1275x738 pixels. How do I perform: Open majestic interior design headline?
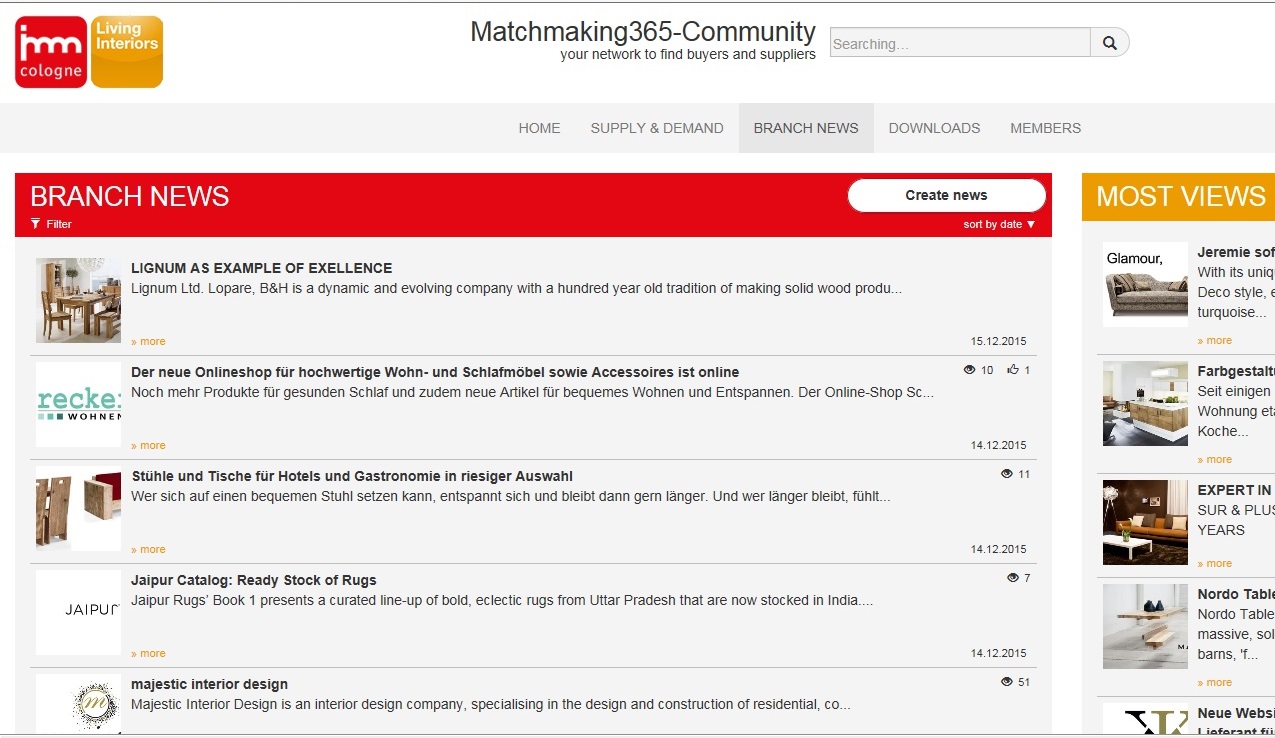pyautogui.click(x=209, y=684)
